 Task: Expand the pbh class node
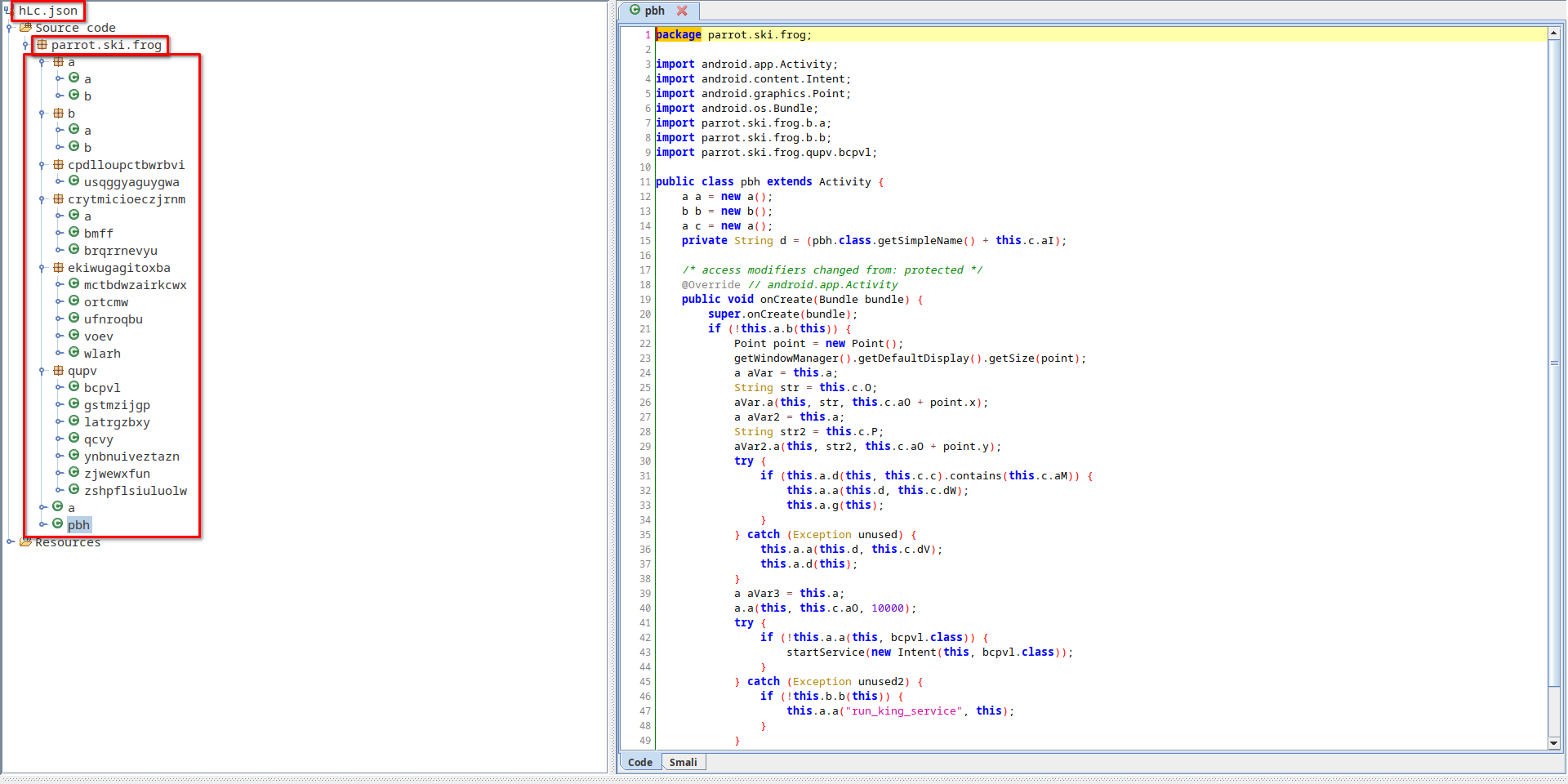42,524
